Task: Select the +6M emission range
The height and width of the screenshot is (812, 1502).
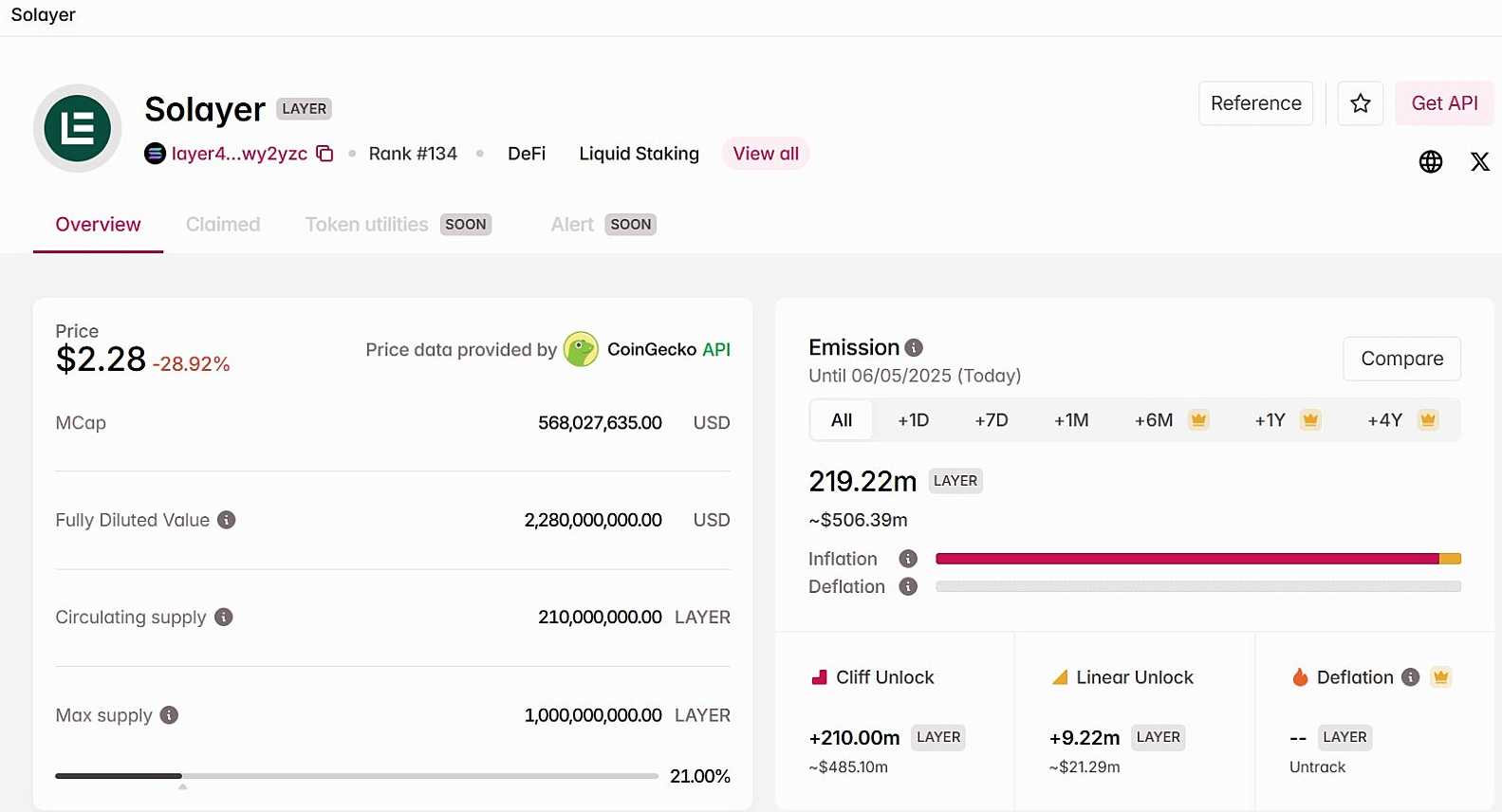Action: click(x=1172, y=420)
